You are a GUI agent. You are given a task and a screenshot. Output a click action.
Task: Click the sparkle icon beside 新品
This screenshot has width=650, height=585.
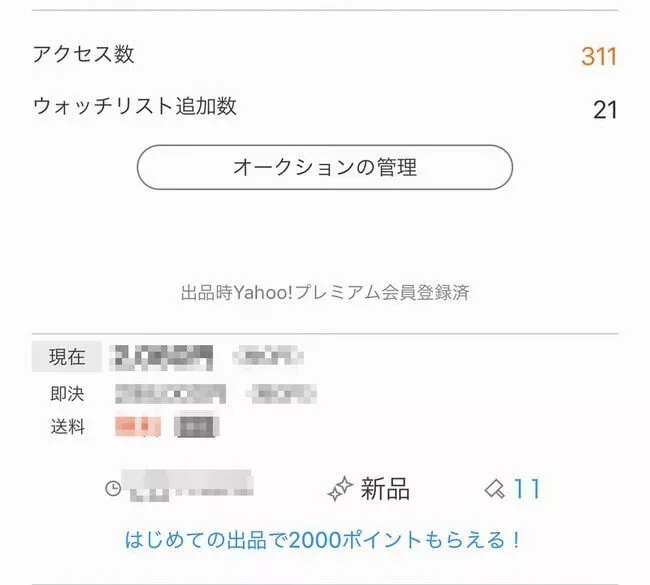(x=340, y=489)
